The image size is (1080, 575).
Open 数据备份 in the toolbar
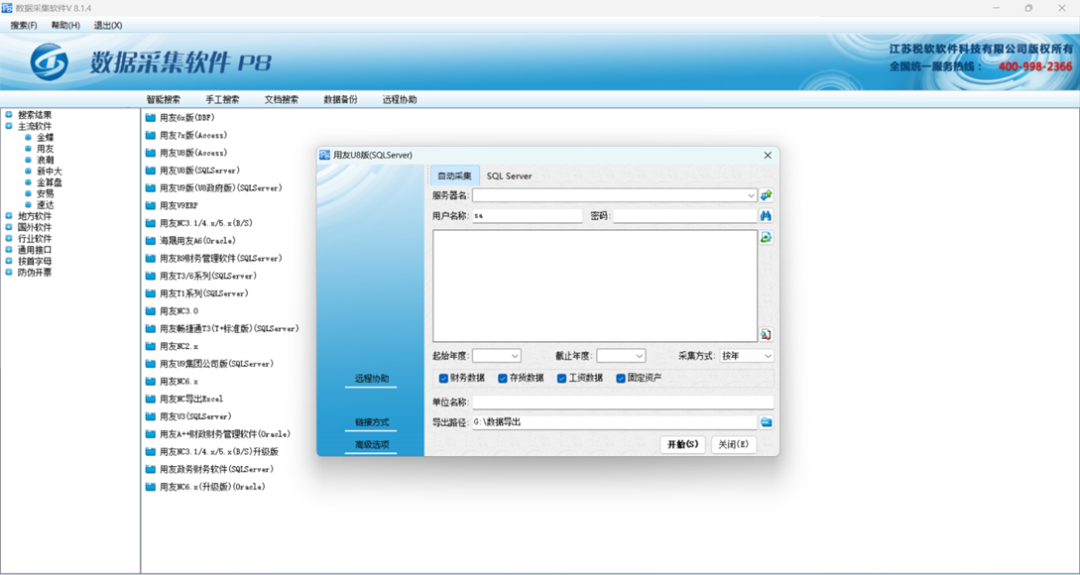[x=340, y=99]
